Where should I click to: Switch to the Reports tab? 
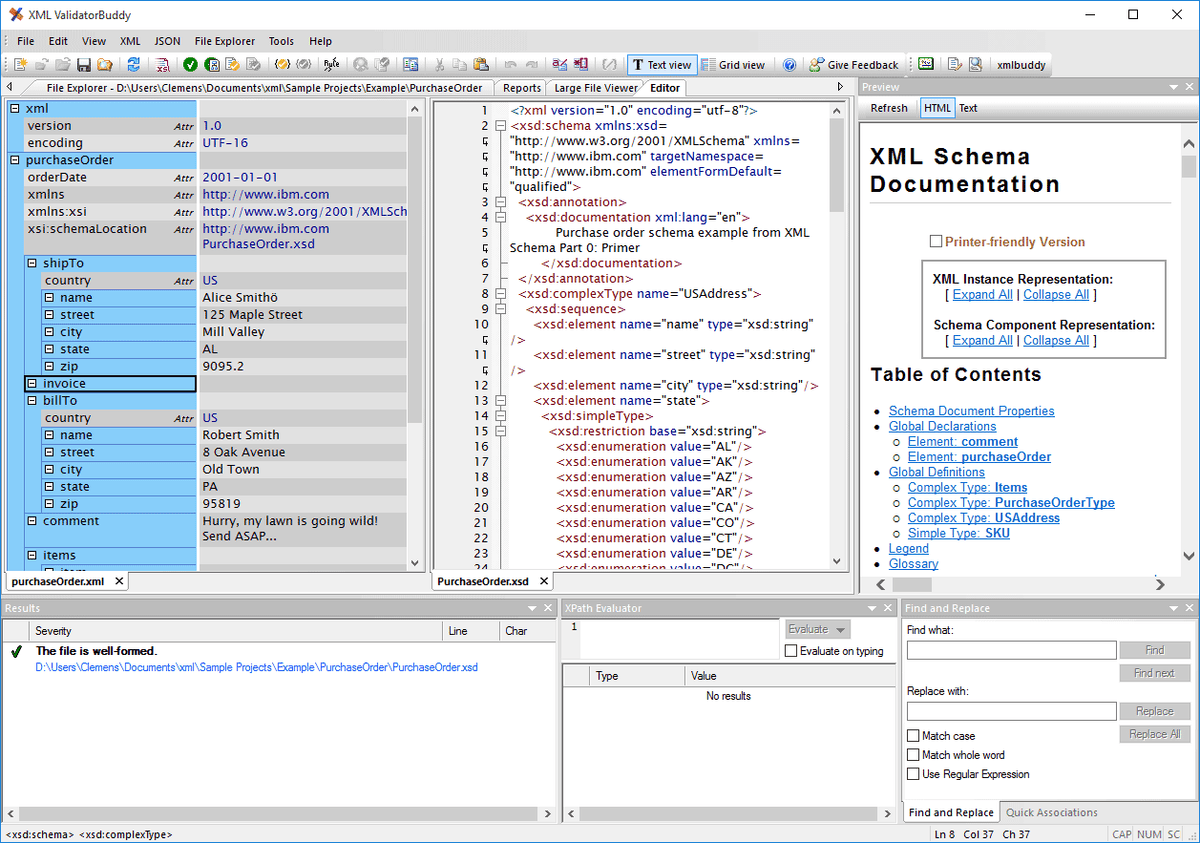coord(522,88)
